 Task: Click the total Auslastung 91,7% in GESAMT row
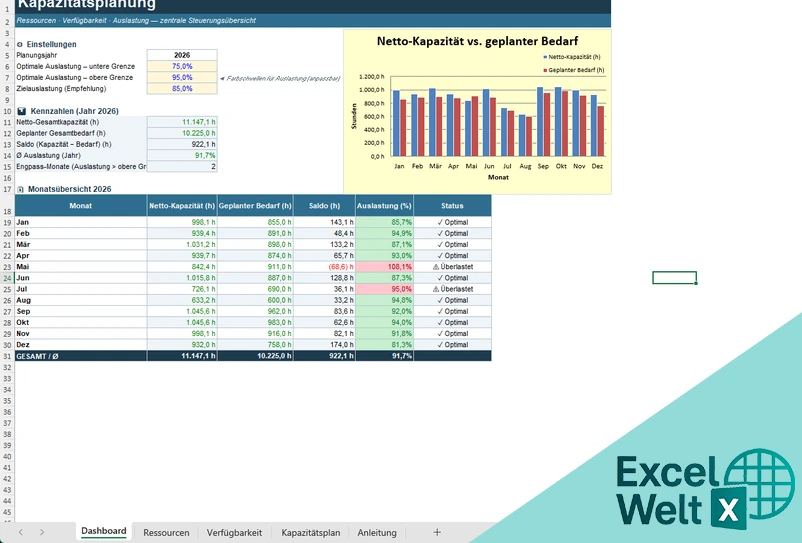click(384, 356)
